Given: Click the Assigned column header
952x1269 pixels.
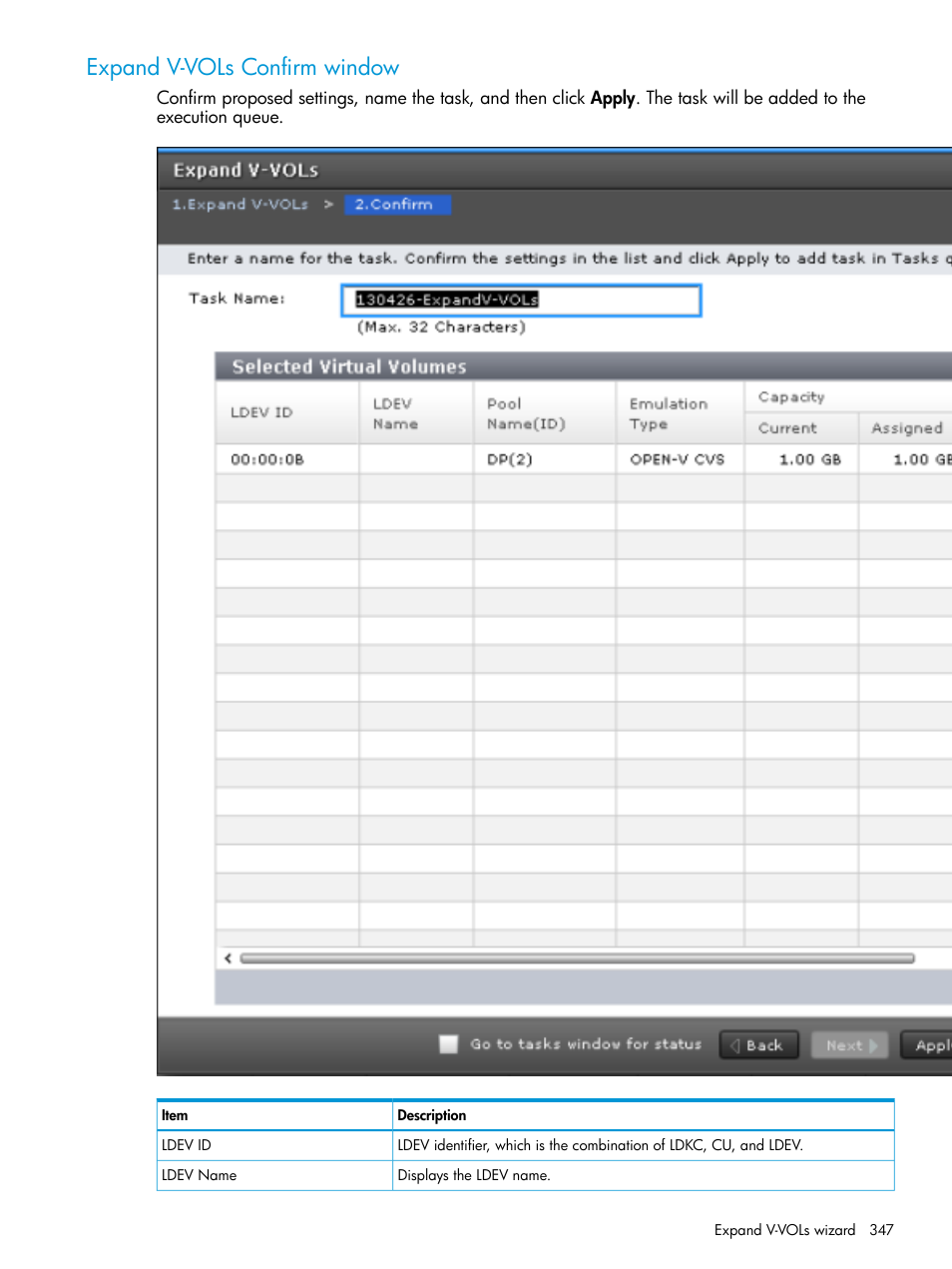Looking at the screenshot, I should coord(906,428).
